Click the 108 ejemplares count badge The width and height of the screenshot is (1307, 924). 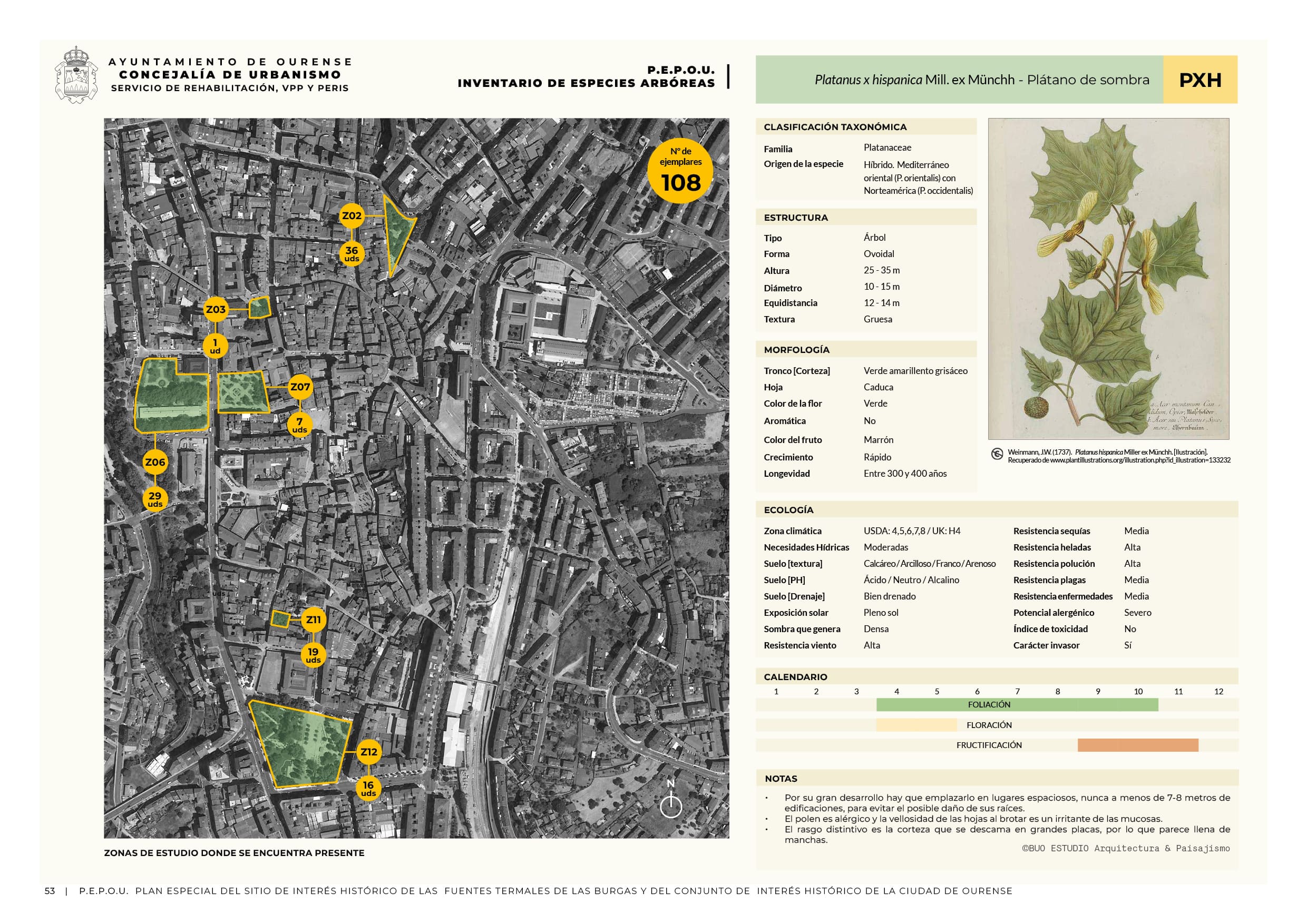click(x=680, y=171)
